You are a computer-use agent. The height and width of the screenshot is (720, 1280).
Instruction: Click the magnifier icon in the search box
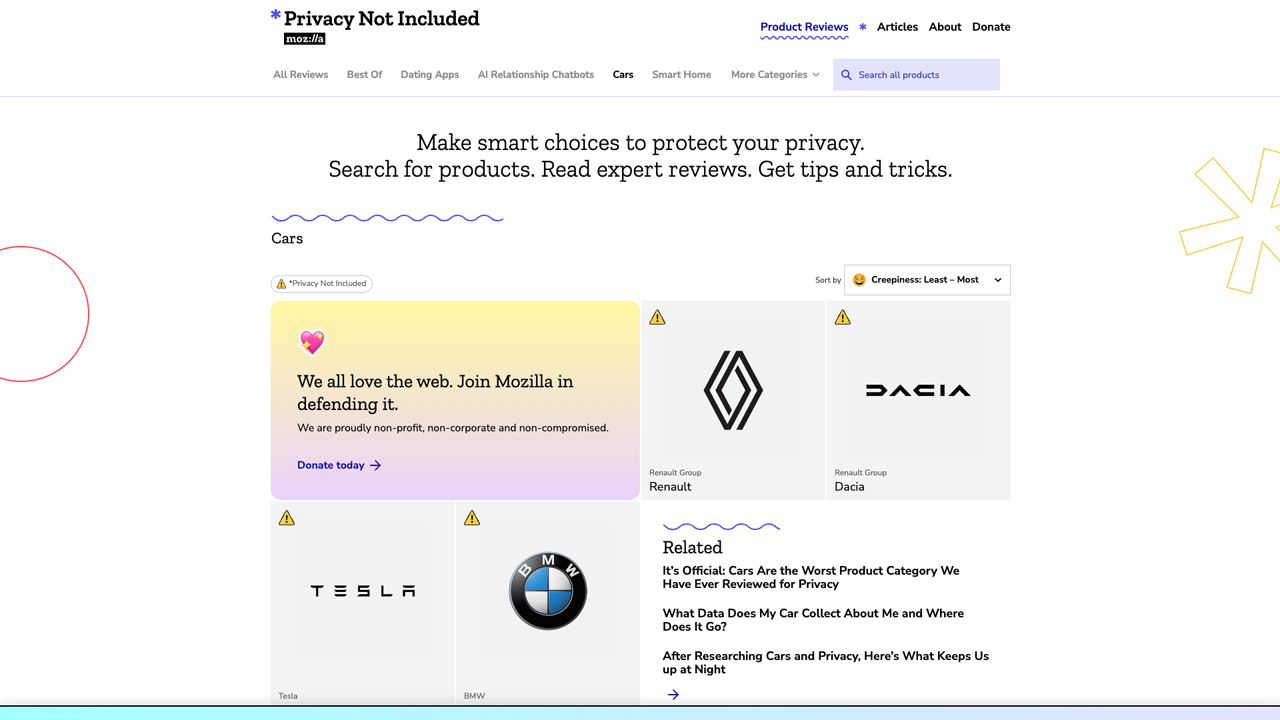click(846, 75)
